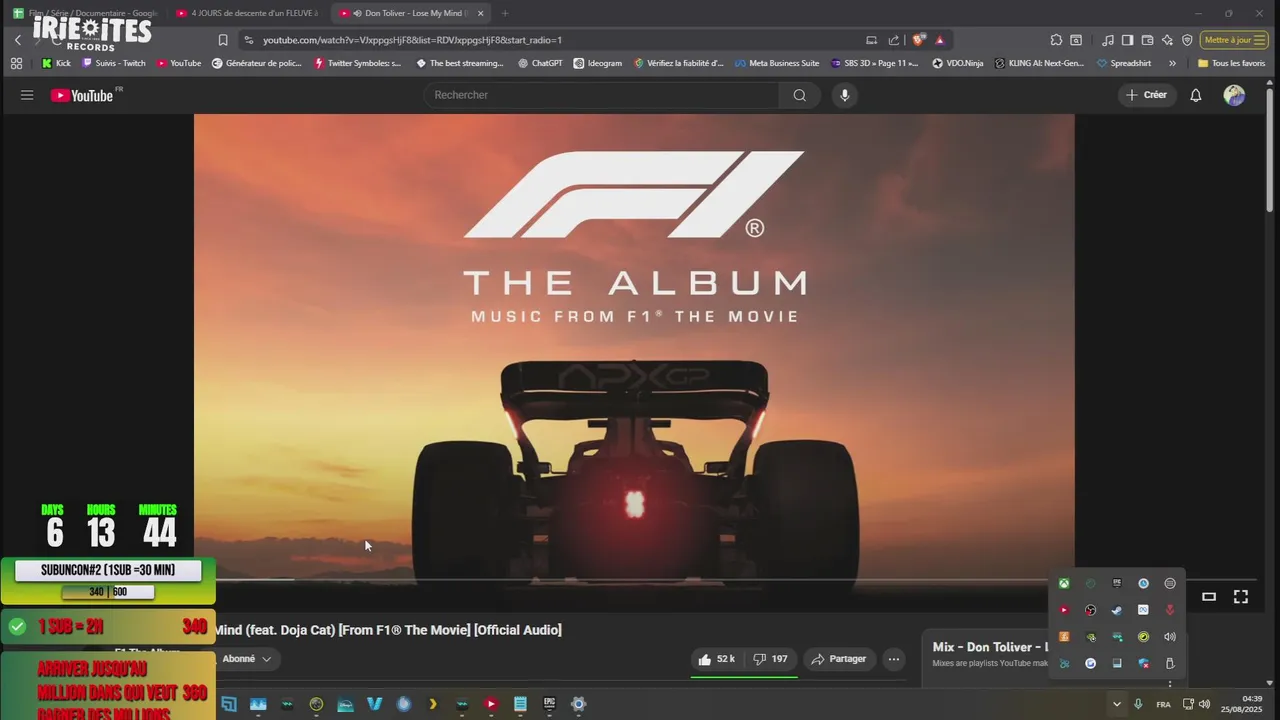
Task: Click Windows Security icon in tray
Action: [x=1144, y=663]
